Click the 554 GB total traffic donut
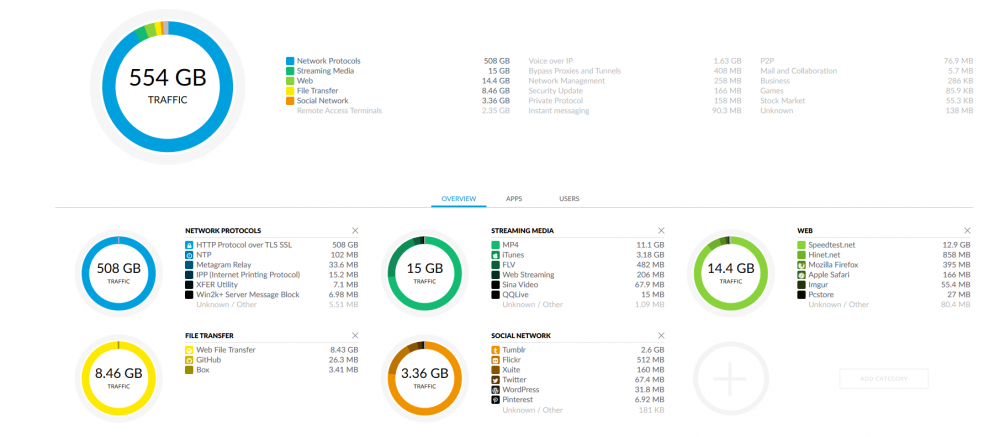Image resolution: width=1000 pixels, height=437 pixels. pos(168,87)
